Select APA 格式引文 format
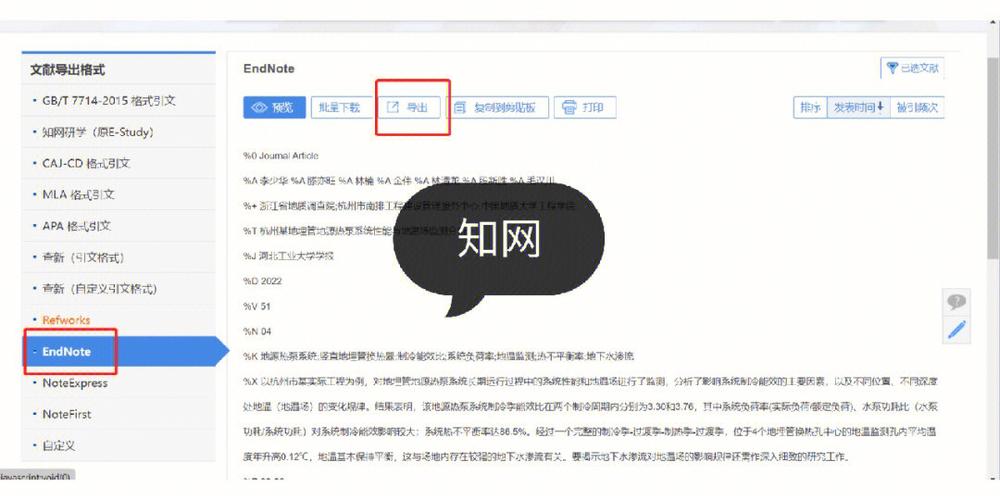The height and width of the screenshot is (500, 1000). pyautogui.click(x=119, y=226)
